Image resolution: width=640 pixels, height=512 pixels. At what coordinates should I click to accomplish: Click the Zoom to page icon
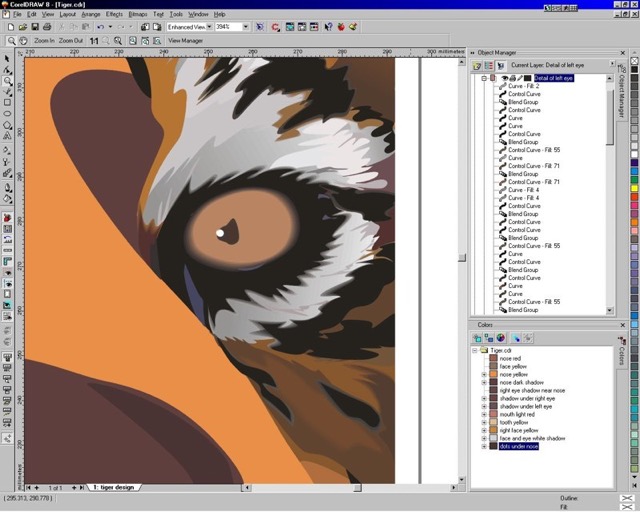pos(133,40)
